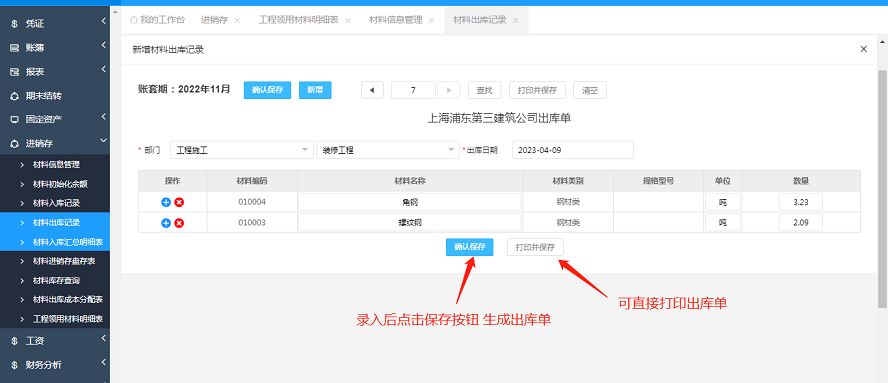Switch to 工程领用材料明细表 tab
Screen dimensions: 888x383
tap(299, 20)
